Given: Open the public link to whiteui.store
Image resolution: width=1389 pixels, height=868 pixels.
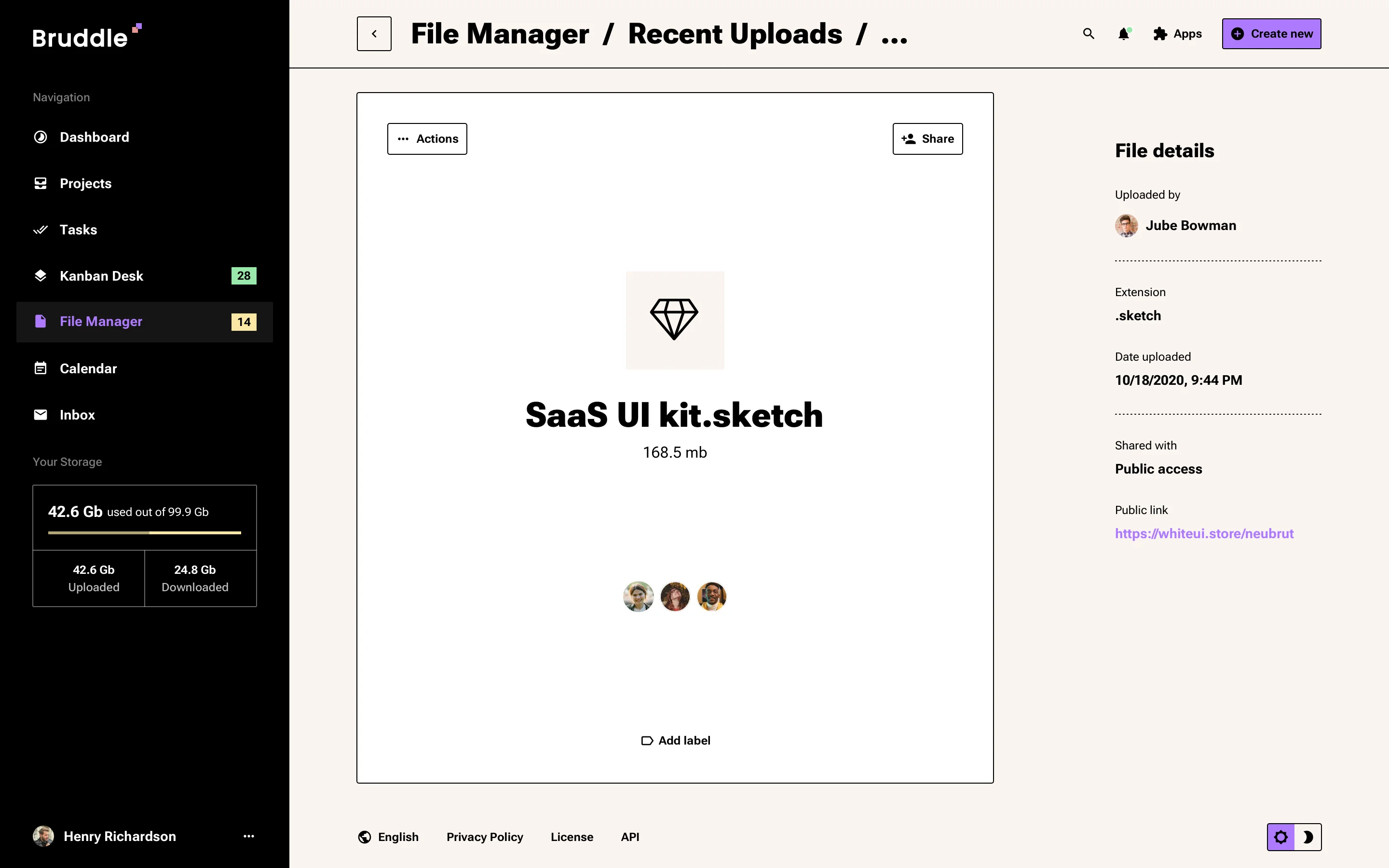Looking at the screenshot, I should point(1204,533).
